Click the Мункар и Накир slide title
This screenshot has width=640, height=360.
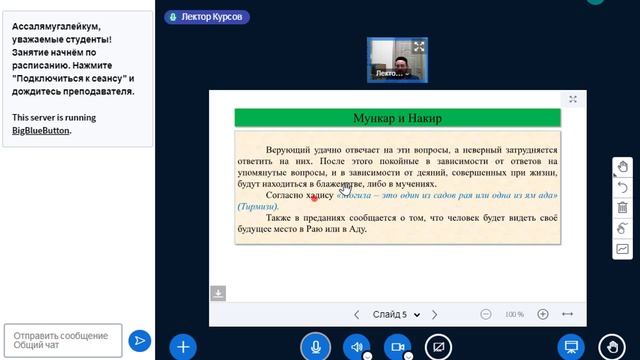pos(397,118)
